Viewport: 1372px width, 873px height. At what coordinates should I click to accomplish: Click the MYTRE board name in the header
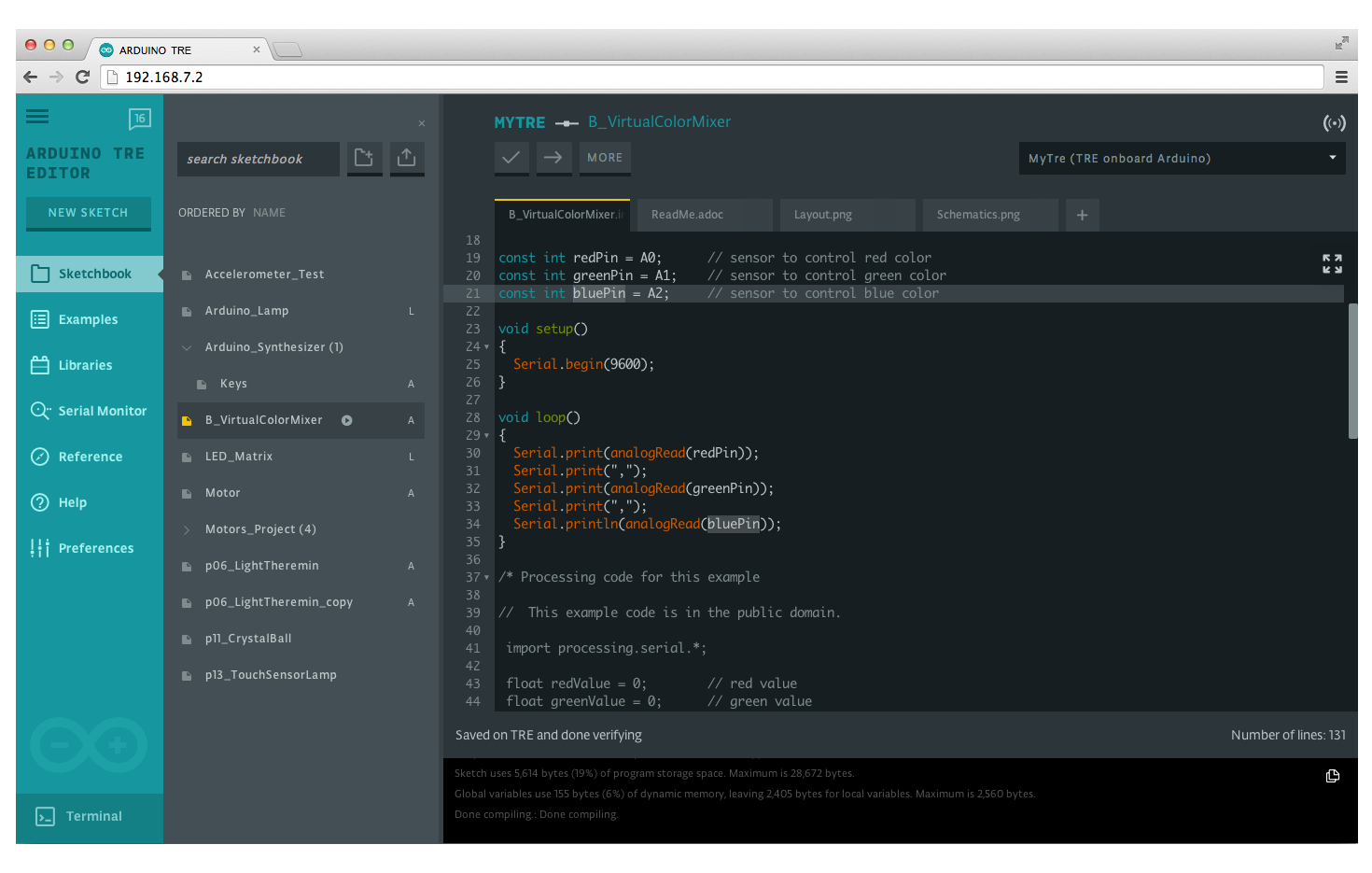pyautogui.click(x=520, y=122)
